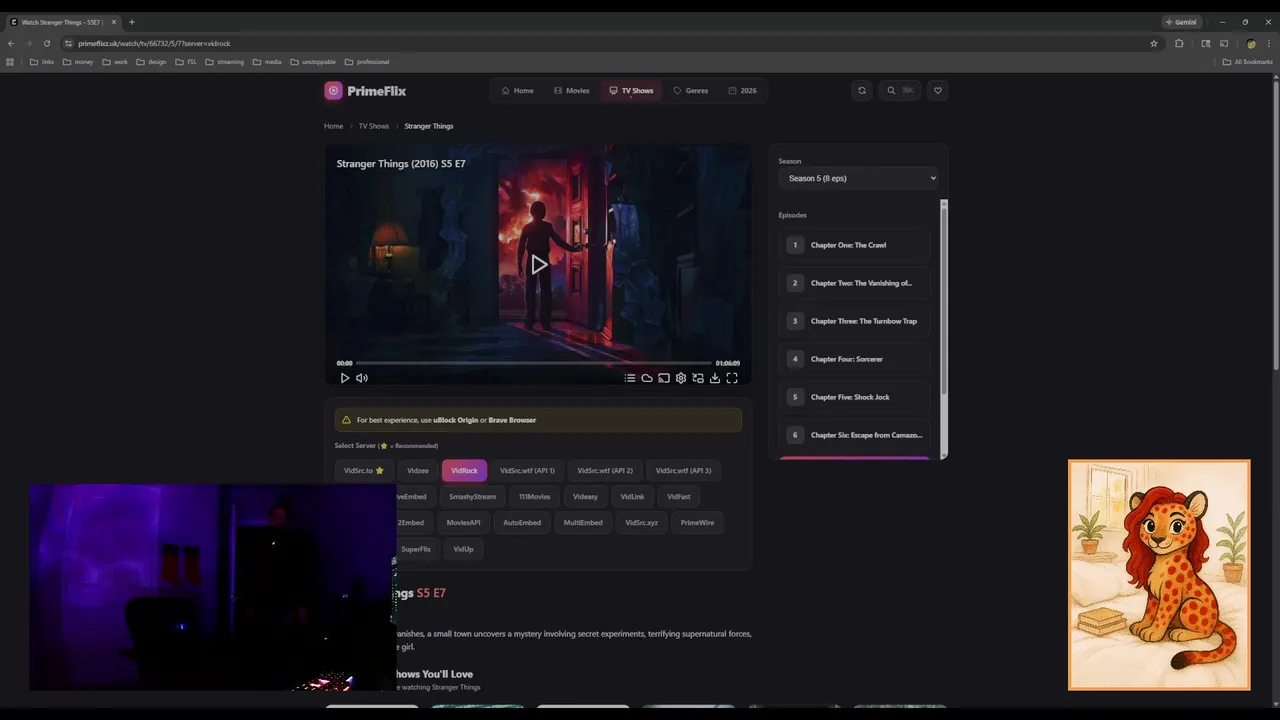Open the 2026 nav tab
Screen dimensions: 1280x720
coord(742,91)
